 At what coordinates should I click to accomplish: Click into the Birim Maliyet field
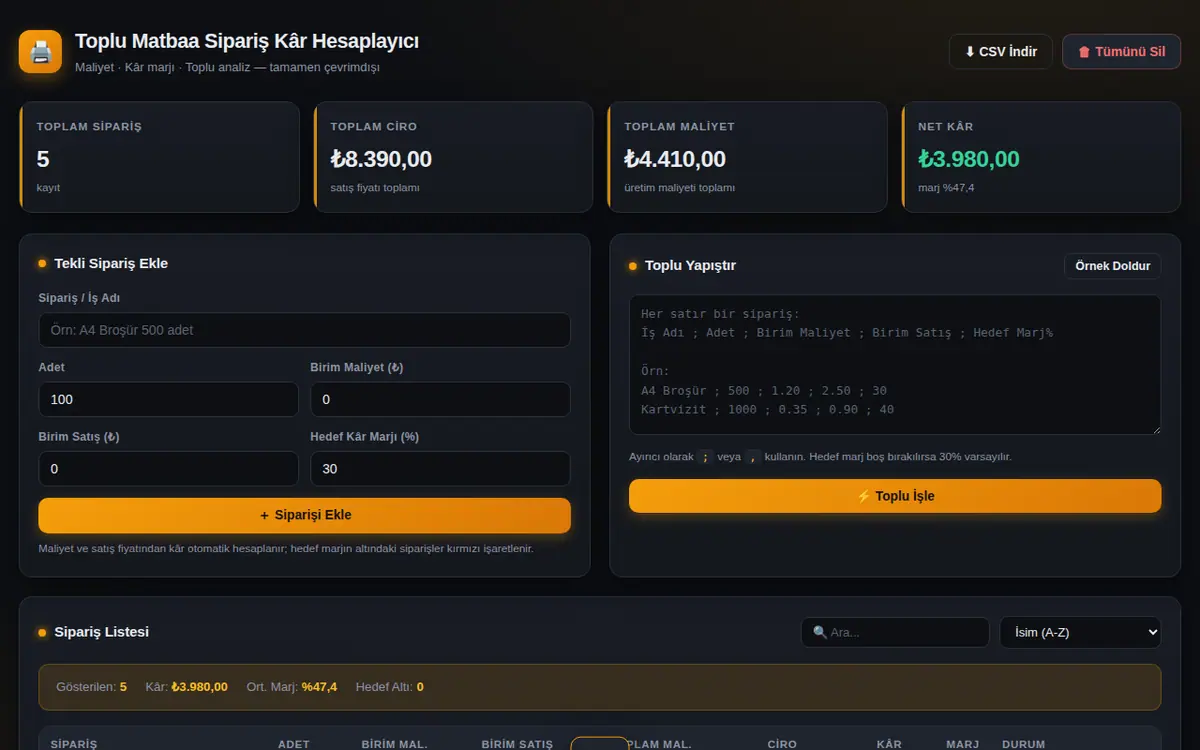[x=441, y=399]
